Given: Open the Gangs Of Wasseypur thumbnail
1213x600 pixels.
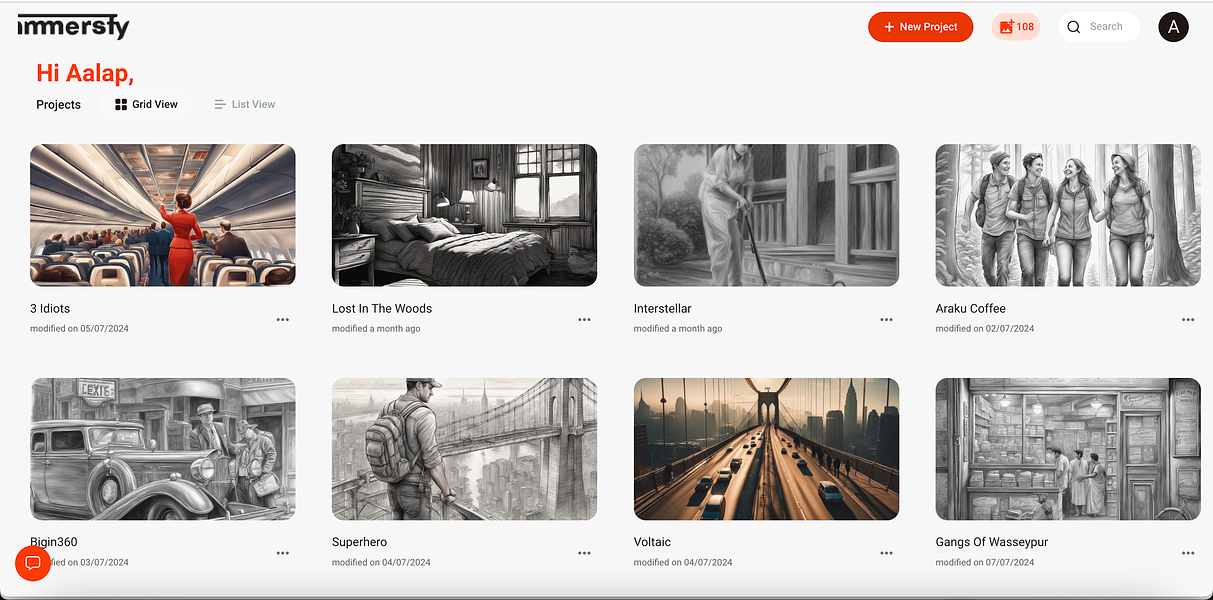Looking at the screenshot, I should [x=1068, y=449].
